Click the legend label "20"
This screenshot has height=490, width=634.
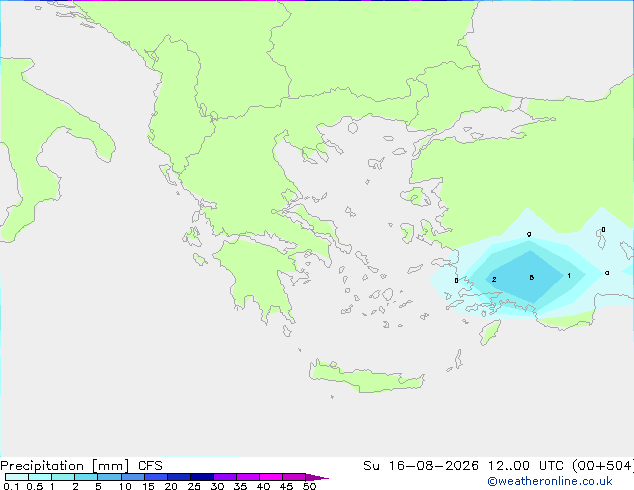pyautogui.click(x=171, y=486)
